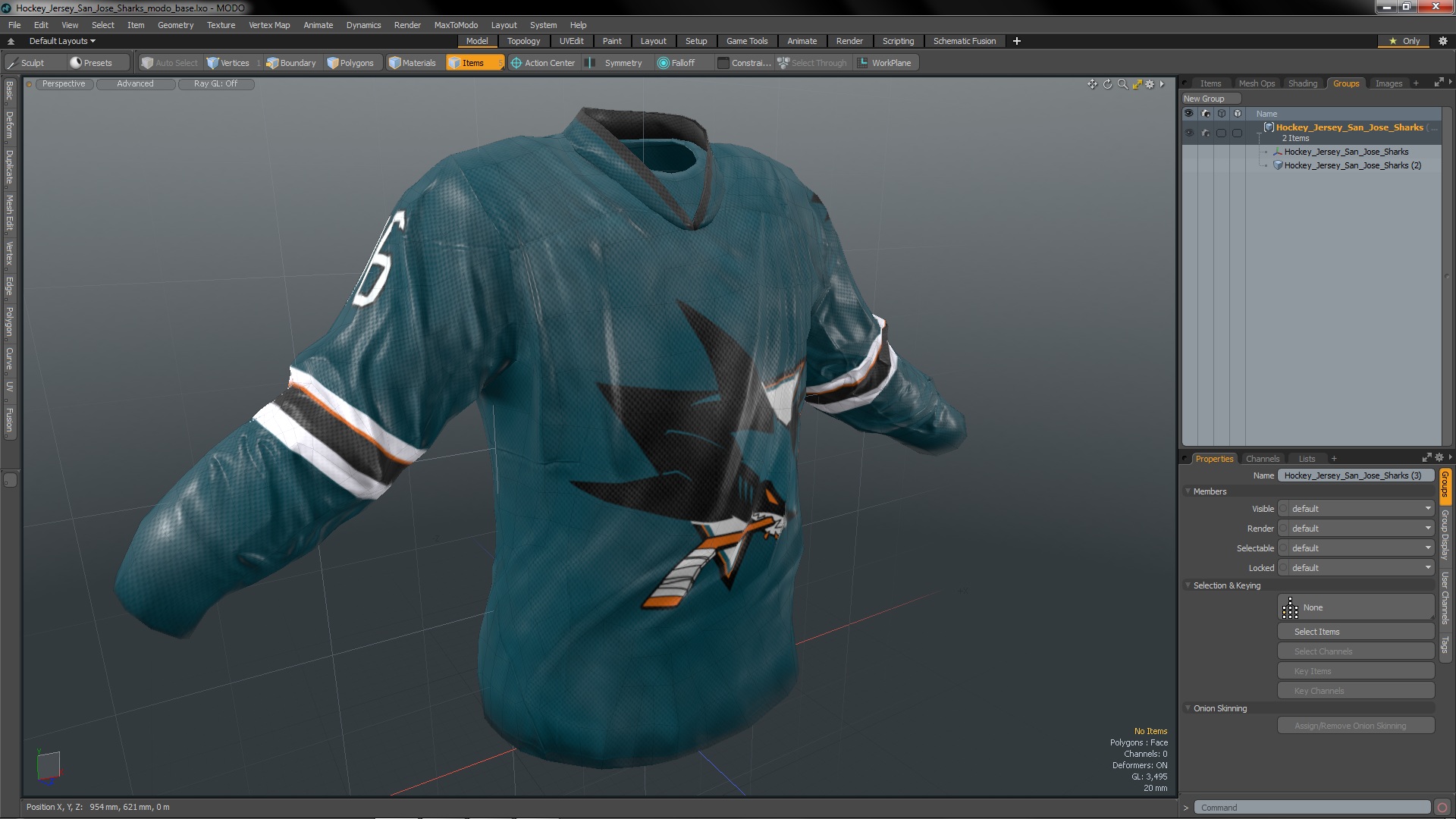Switch to the UVEdit layout tab
Image resolution: width=1456 pixels, height=819 pixels.
571,41
